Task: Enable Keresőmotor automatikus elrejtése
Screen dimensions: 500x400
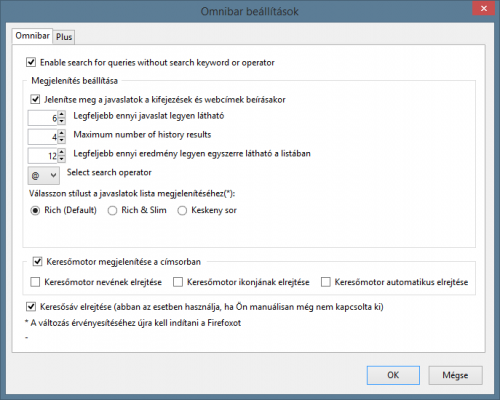Action: coord(326,282)
